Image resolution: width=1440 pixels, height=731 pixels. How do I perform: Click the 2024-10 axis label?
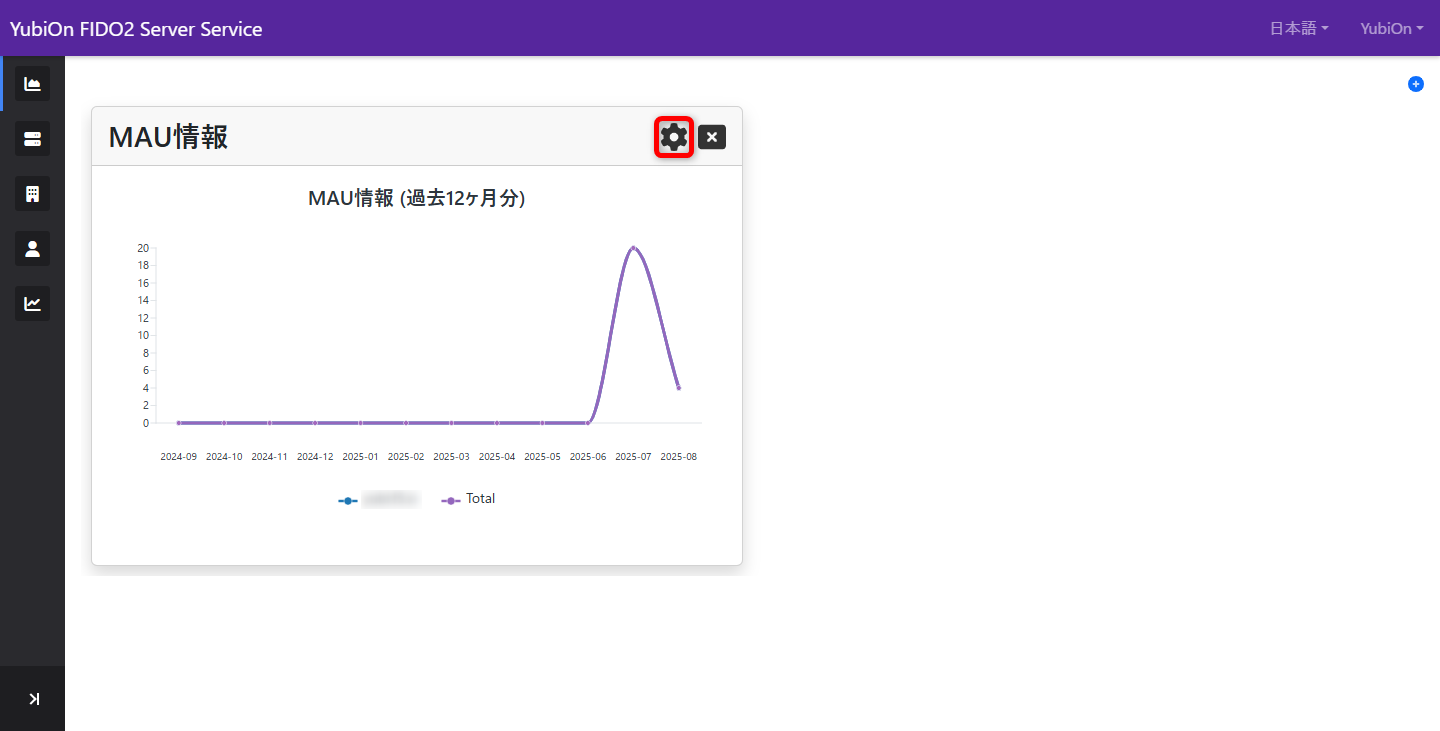(x=224, y=457)
